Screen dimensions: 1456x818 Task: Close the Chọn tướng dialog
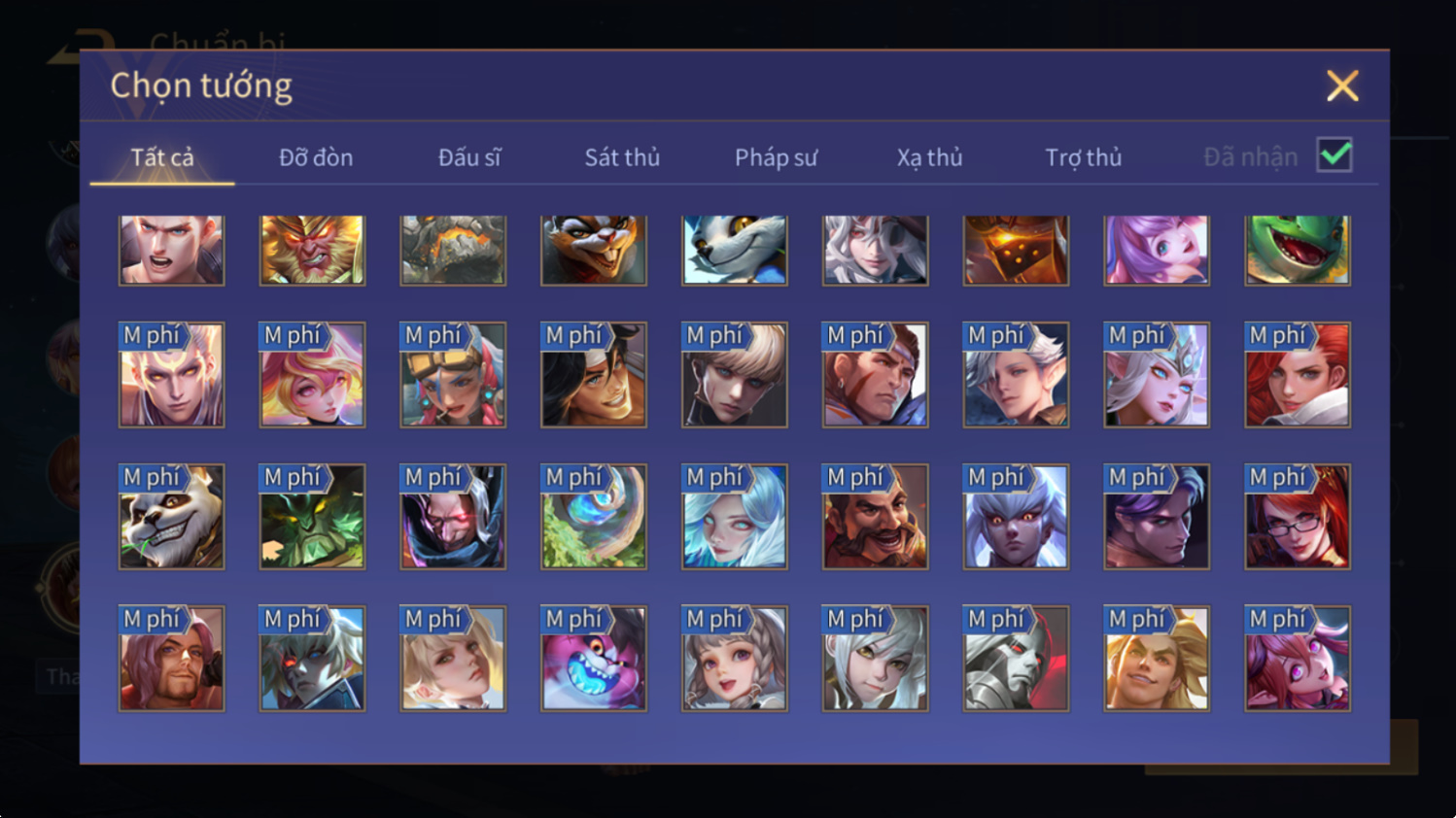click(x=1342, y=85)
